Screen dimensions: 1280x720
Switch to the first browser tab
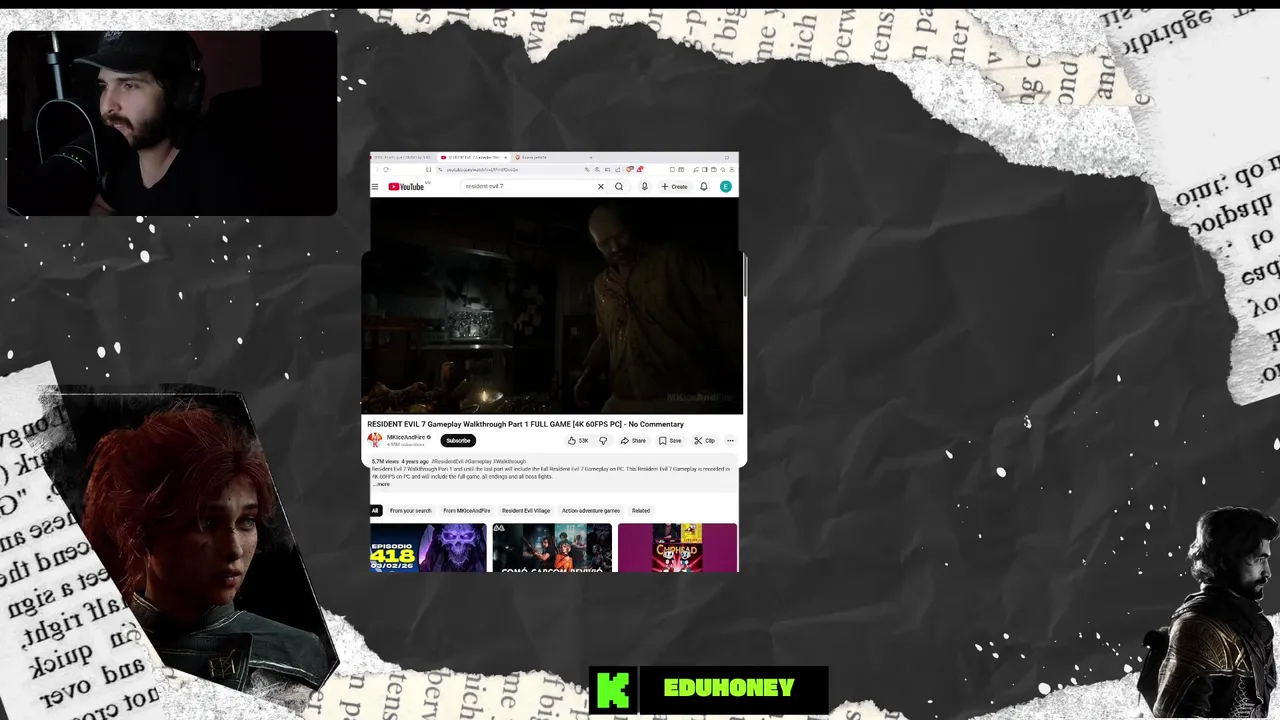point(402,158)
